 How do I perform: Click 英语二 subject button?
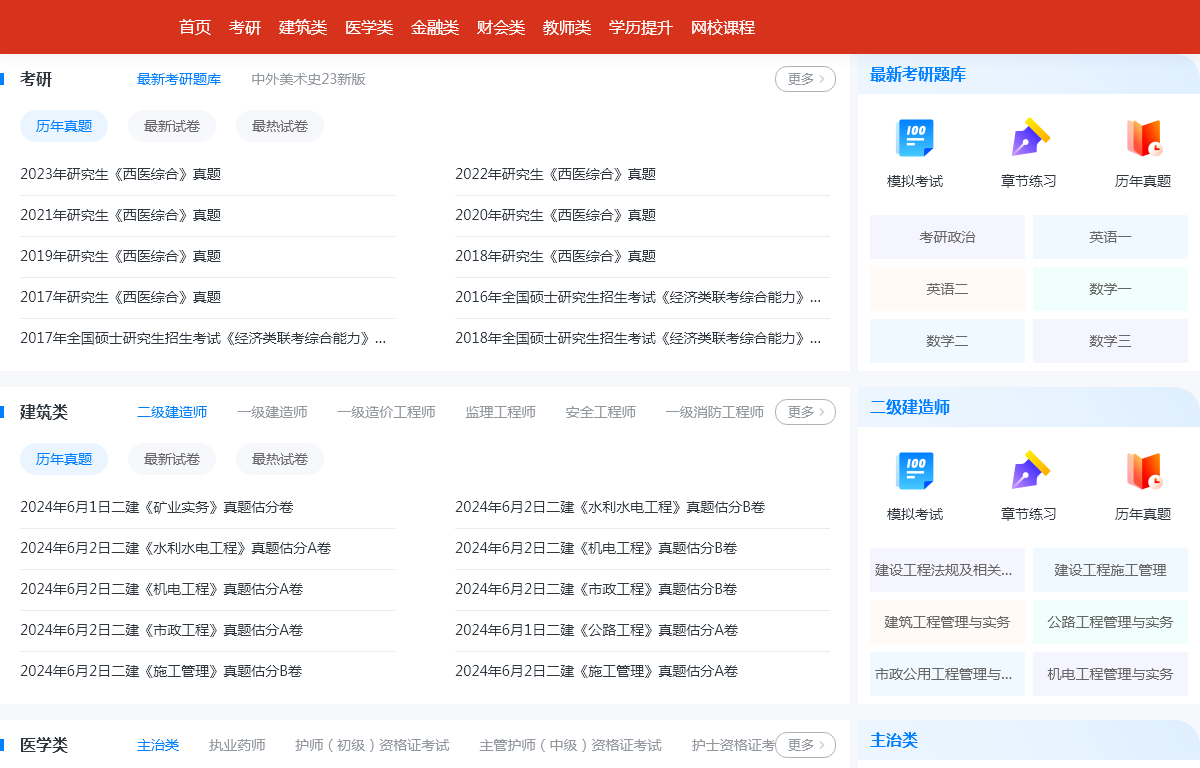pos(947,289)
